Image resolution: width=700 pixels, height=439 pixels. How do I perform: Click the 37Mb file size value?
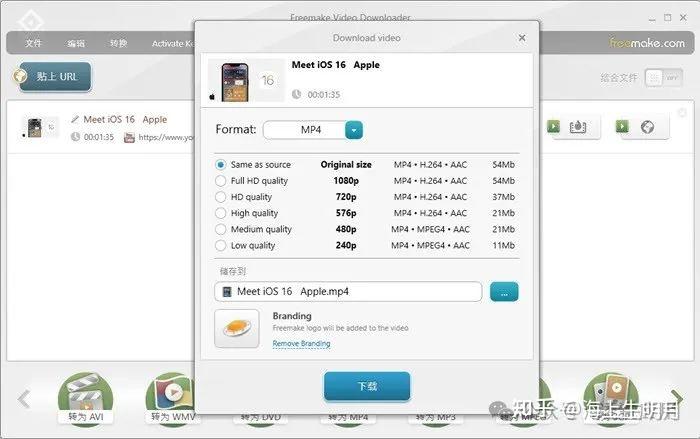tap(504, 197)
